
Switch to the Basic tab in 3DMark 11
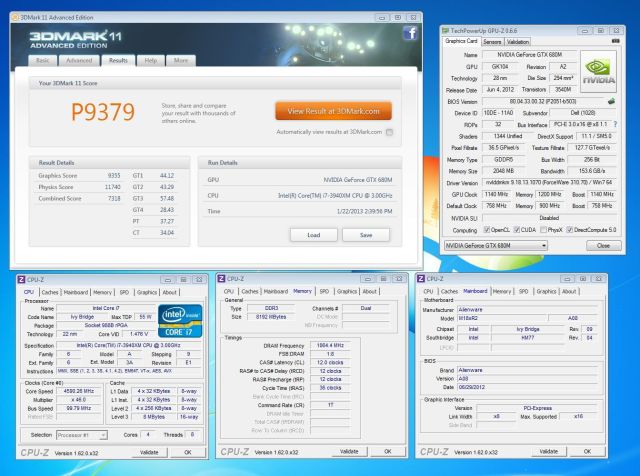42,60
